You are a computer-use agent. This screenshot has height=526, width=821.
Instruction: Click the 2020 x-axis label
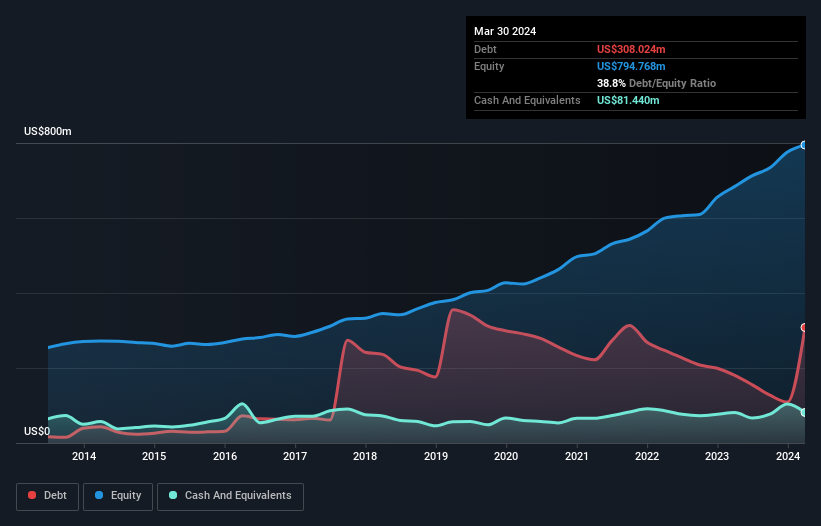point(506,456)
